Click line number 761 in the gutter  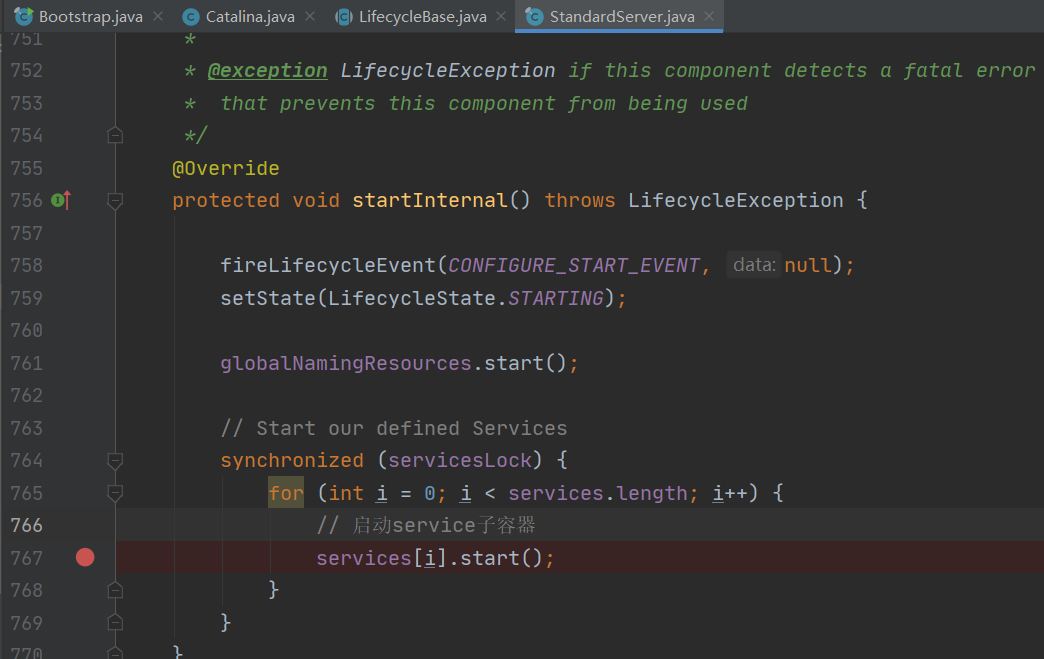(x=27, y=363)
